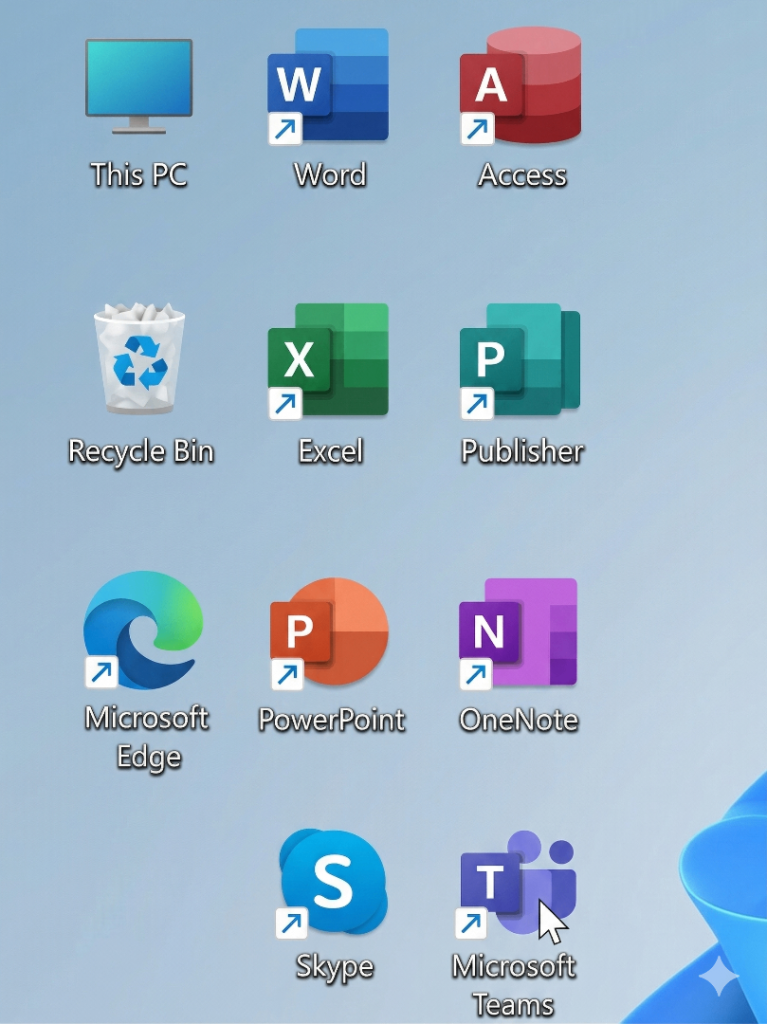Select the Access shortcut icon
767x1024 pixels.
click(521, 86)
